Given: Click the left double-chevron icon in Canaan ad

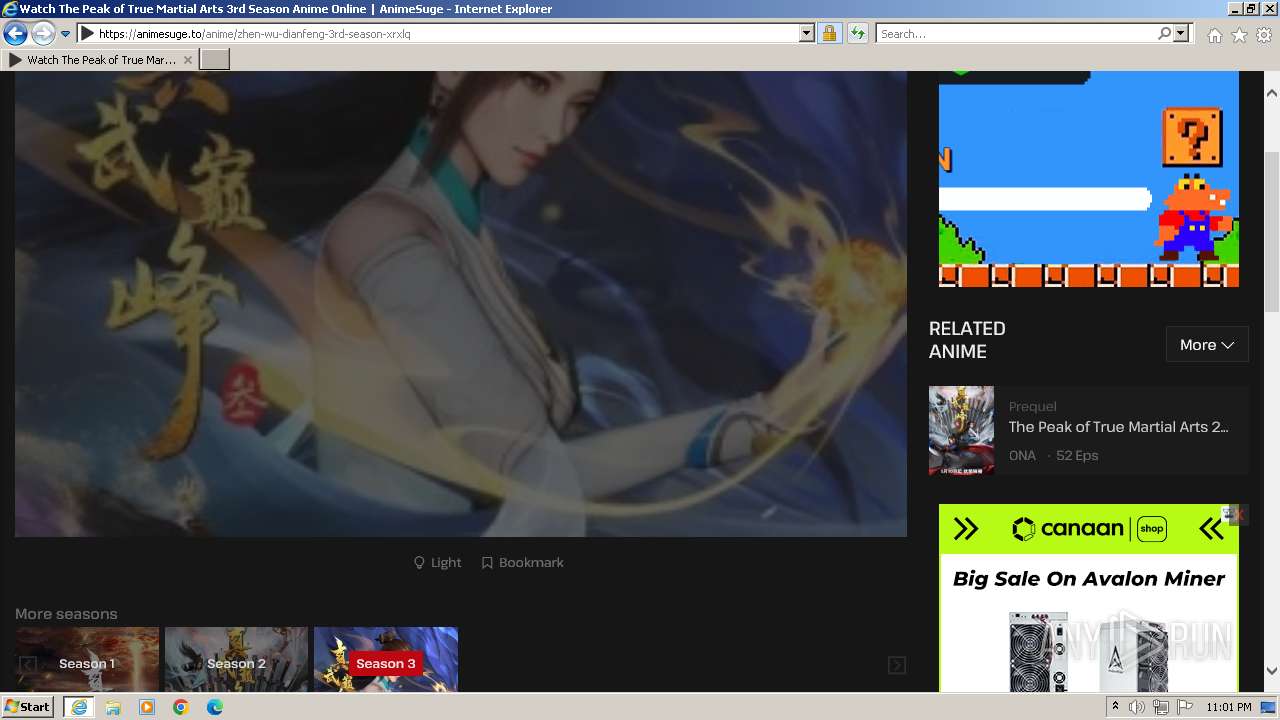Looking at the screenshot, I should pyautogui.click(x=965, y=529).
